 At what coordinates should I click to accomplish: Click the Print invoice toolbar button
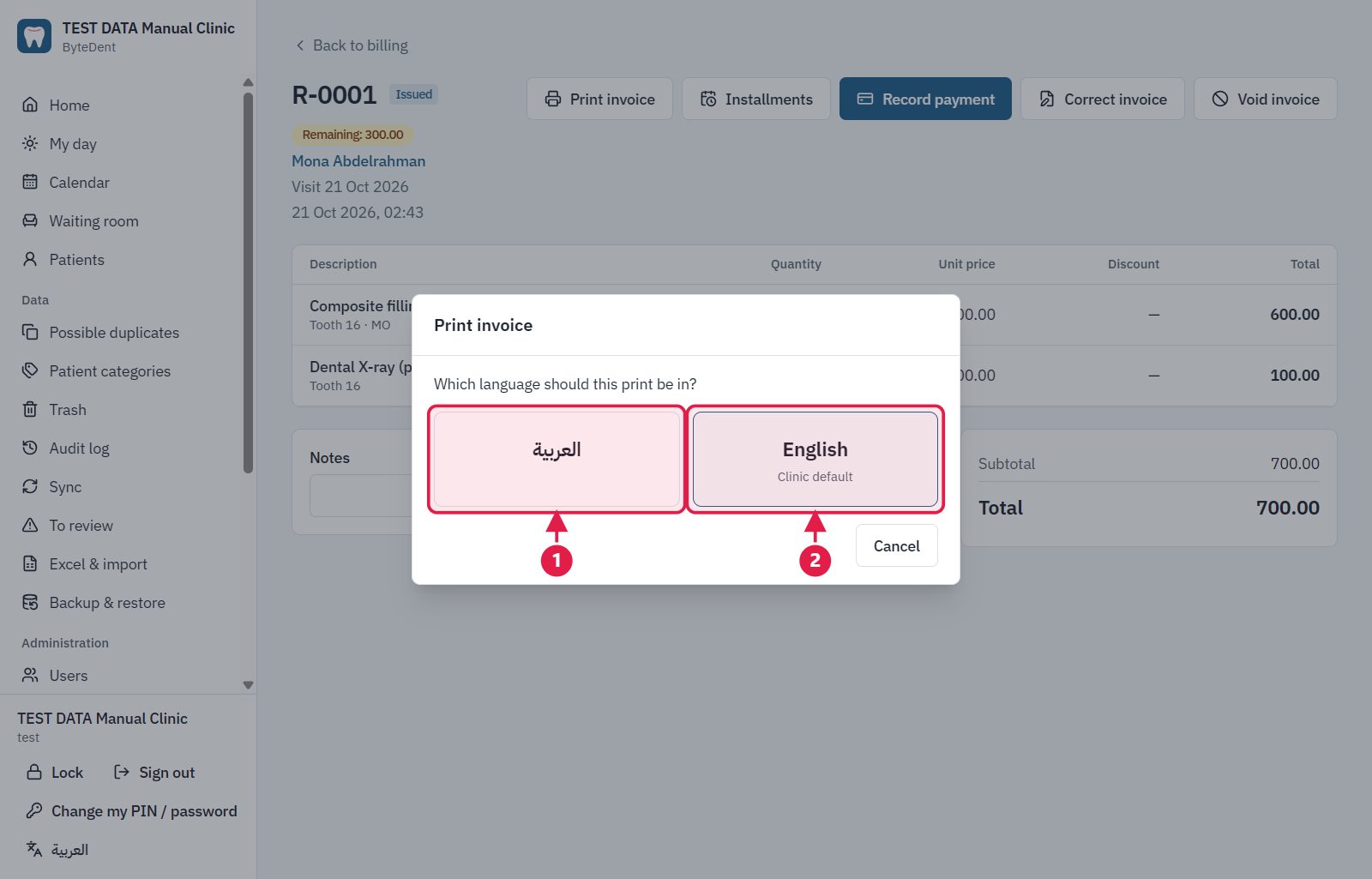(599, 99)
